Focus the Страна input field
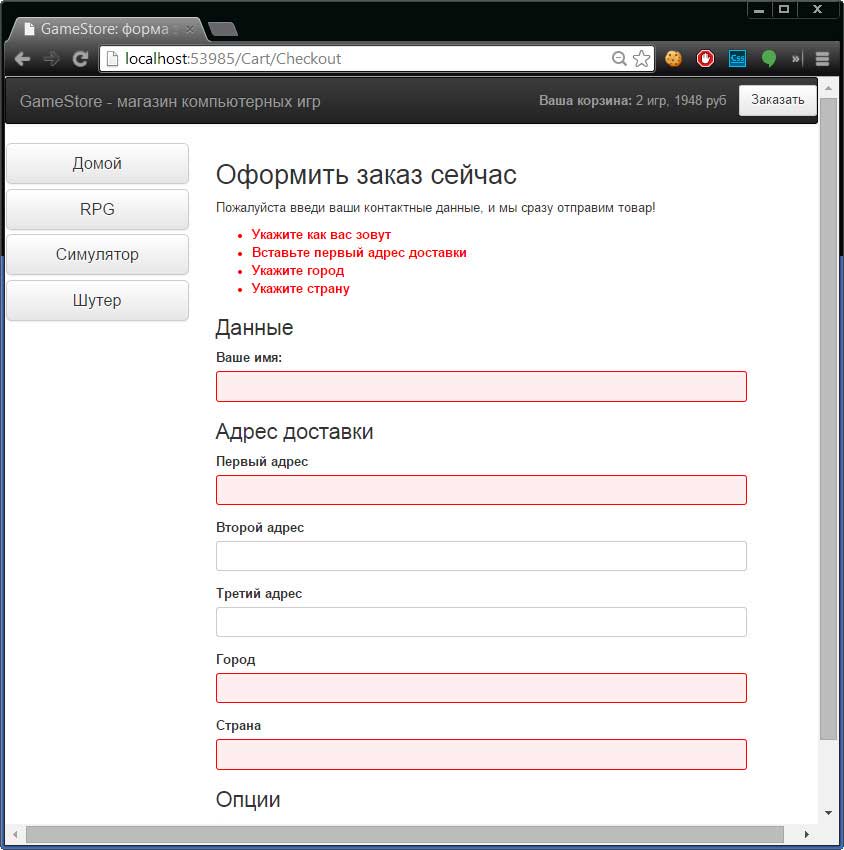Image resolution: width=844 pixels, height=850 pixels. 481,755
